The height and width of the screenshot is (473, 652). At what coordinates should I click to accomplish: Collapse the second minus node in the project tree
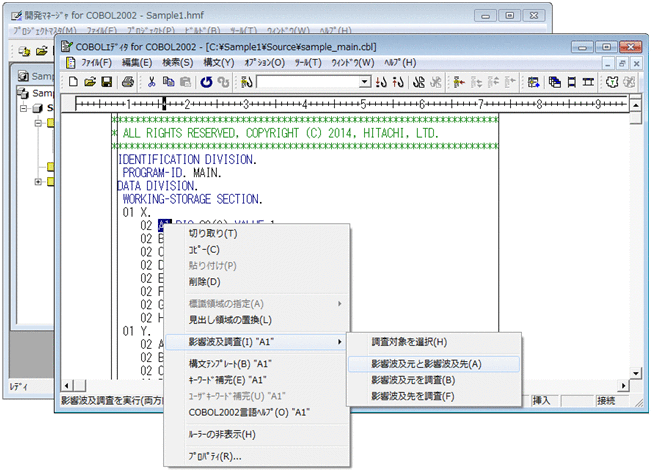[38, 123]
